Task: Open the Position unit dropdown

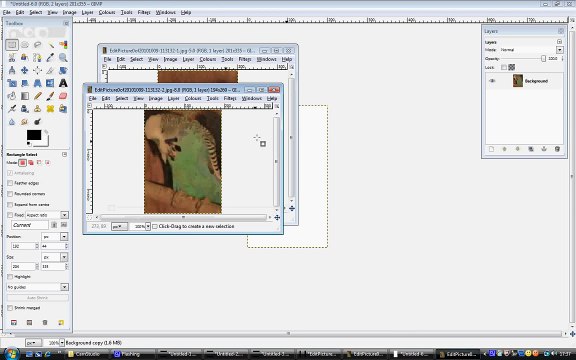Action: point(64,236)
